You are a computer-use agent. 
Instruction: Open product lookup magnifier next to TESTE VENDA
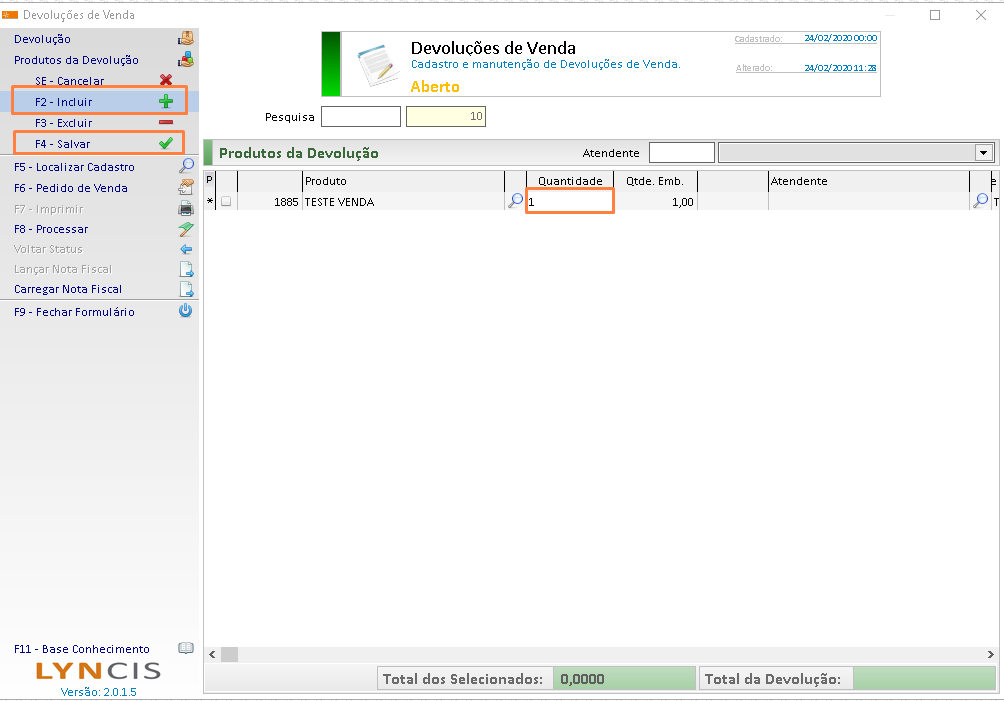point(516,201)
